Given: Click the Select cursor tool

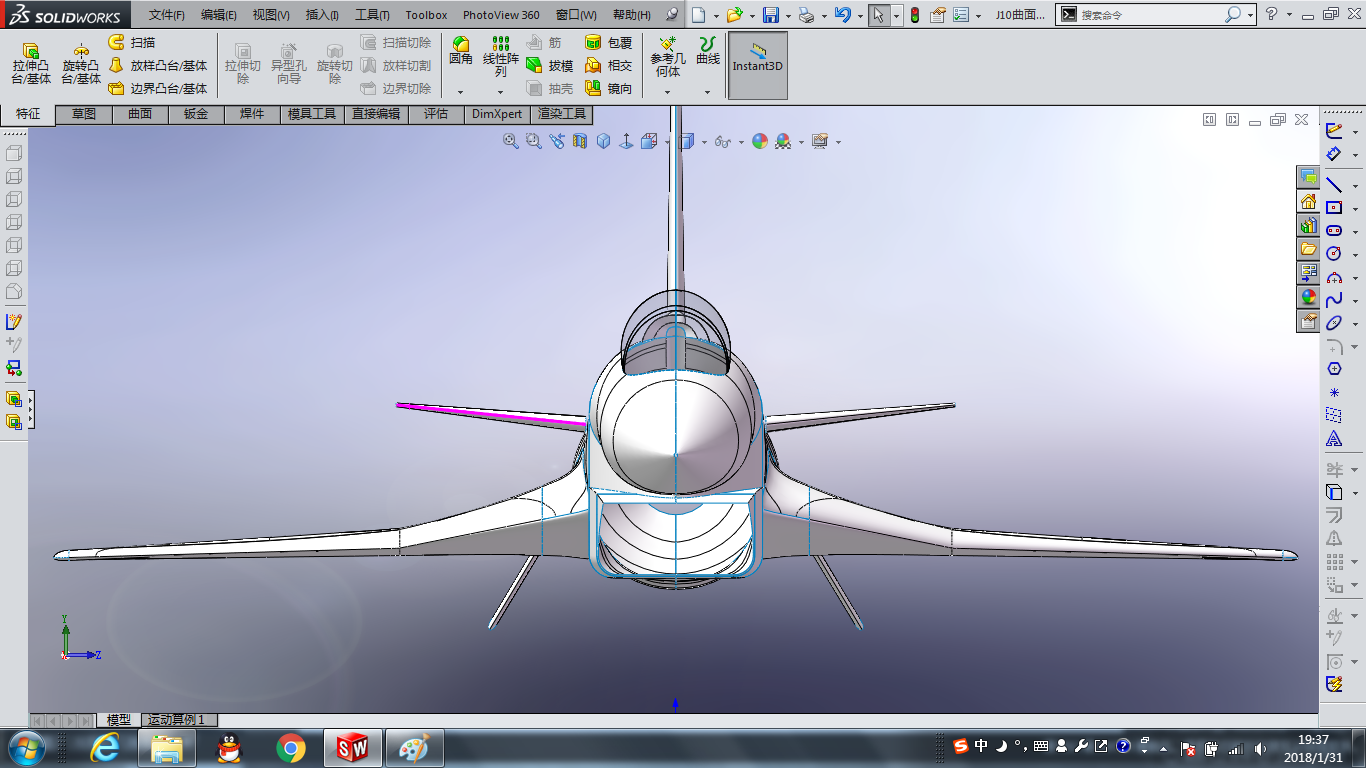Looking at the screenshot, I should (x=878, y=15).
